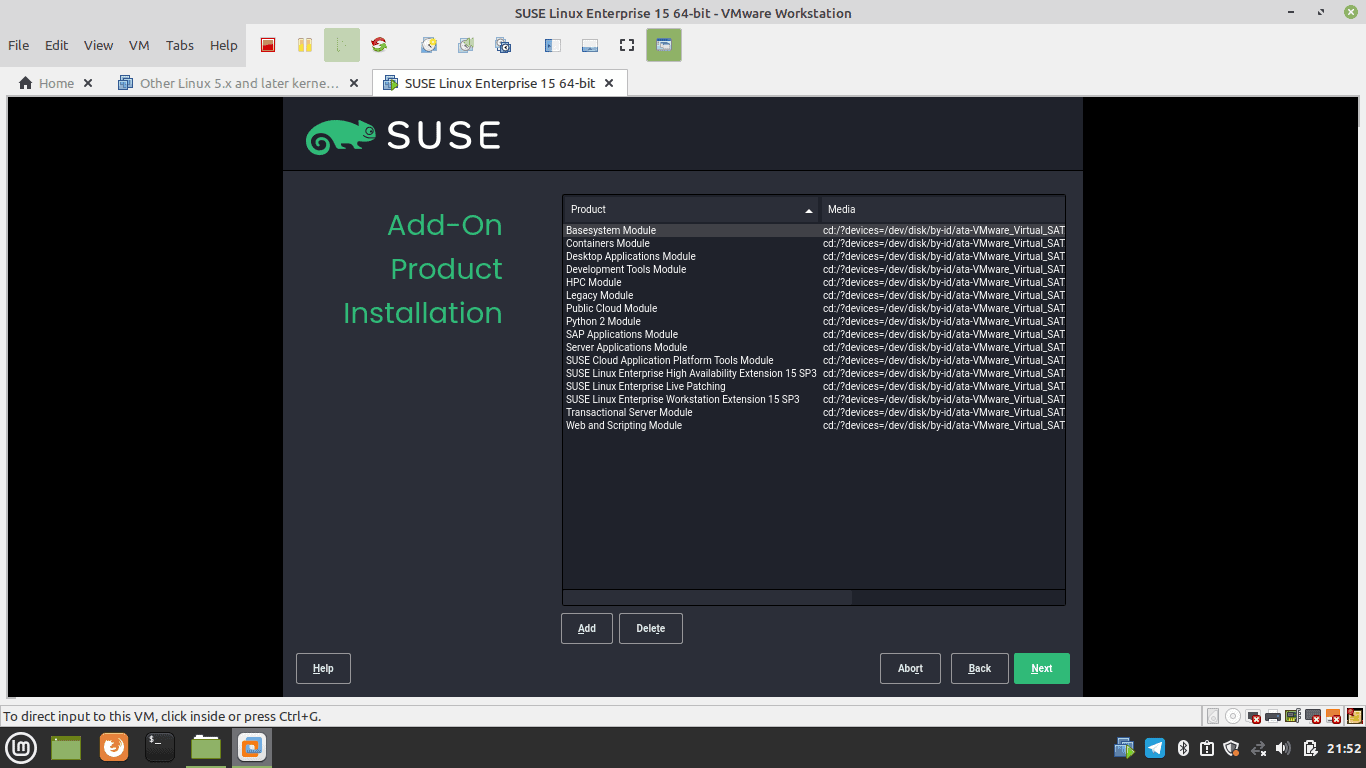Take a snapshot with the clock icon
The height and width of the screenshot is (768, 1366).
[x=429, y=45]
